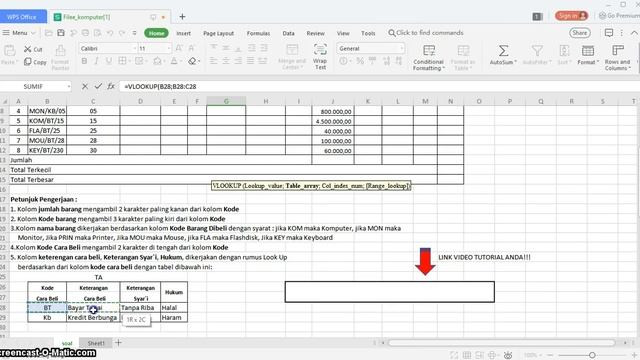Viewport: 640px width, 360px height.
Task: Click into the formula bar input
Action: click(x=380, y=87)
